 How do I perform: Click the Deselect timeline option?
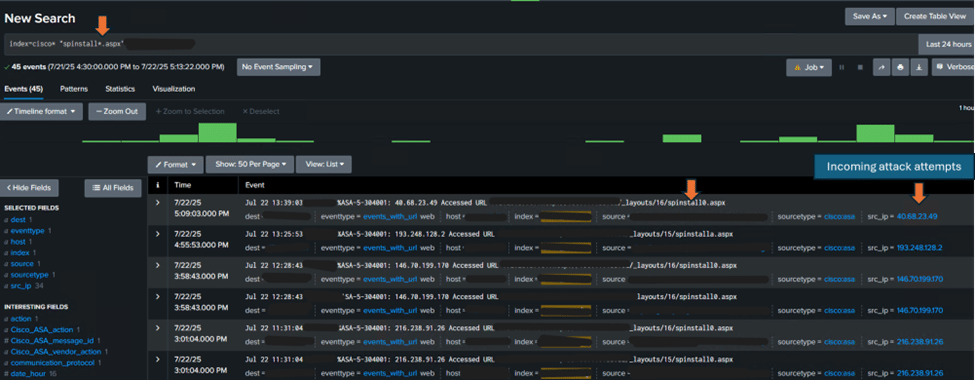261,111
